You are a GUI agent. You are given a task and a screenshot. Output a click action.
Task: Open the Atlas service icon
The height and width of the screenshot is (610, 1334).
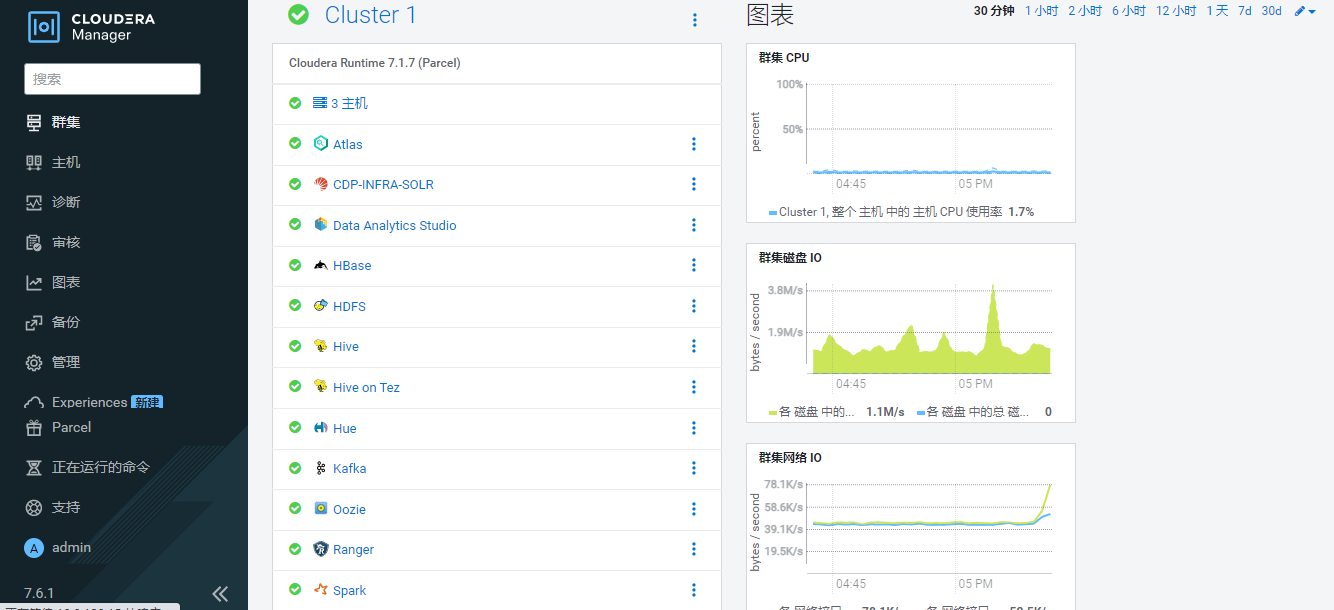[x=321, y=144]
